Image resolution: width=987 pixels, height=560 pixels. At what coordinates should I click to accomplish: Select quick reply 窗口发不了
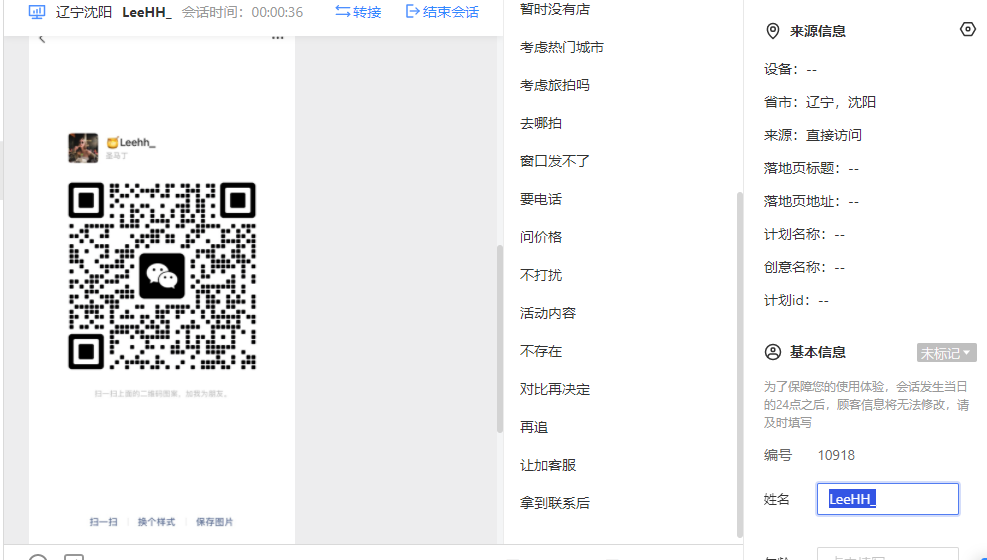point(555,161)
